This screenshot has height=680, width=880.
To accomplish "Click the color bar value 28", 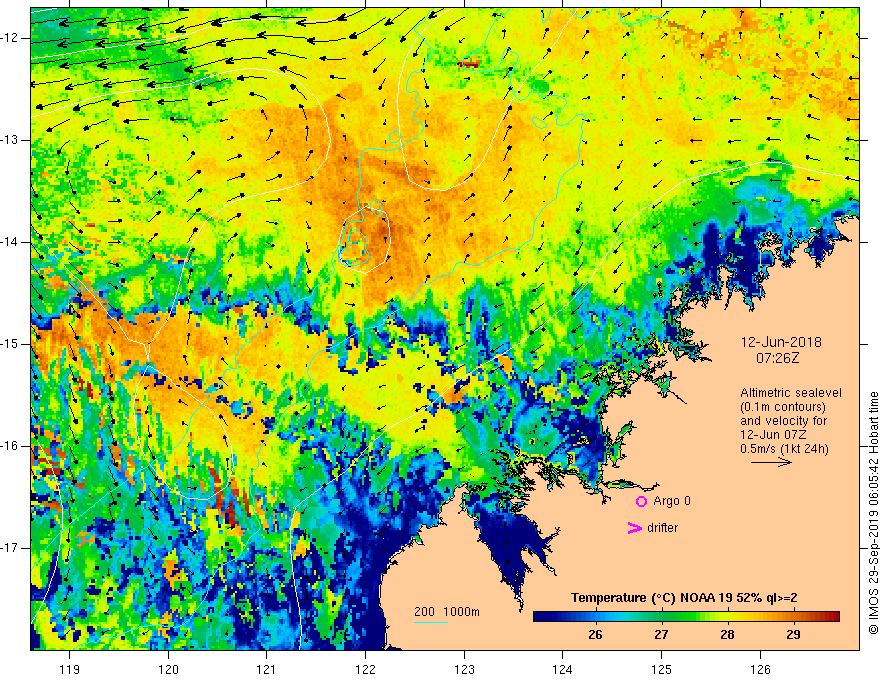I will coord(727,635).
